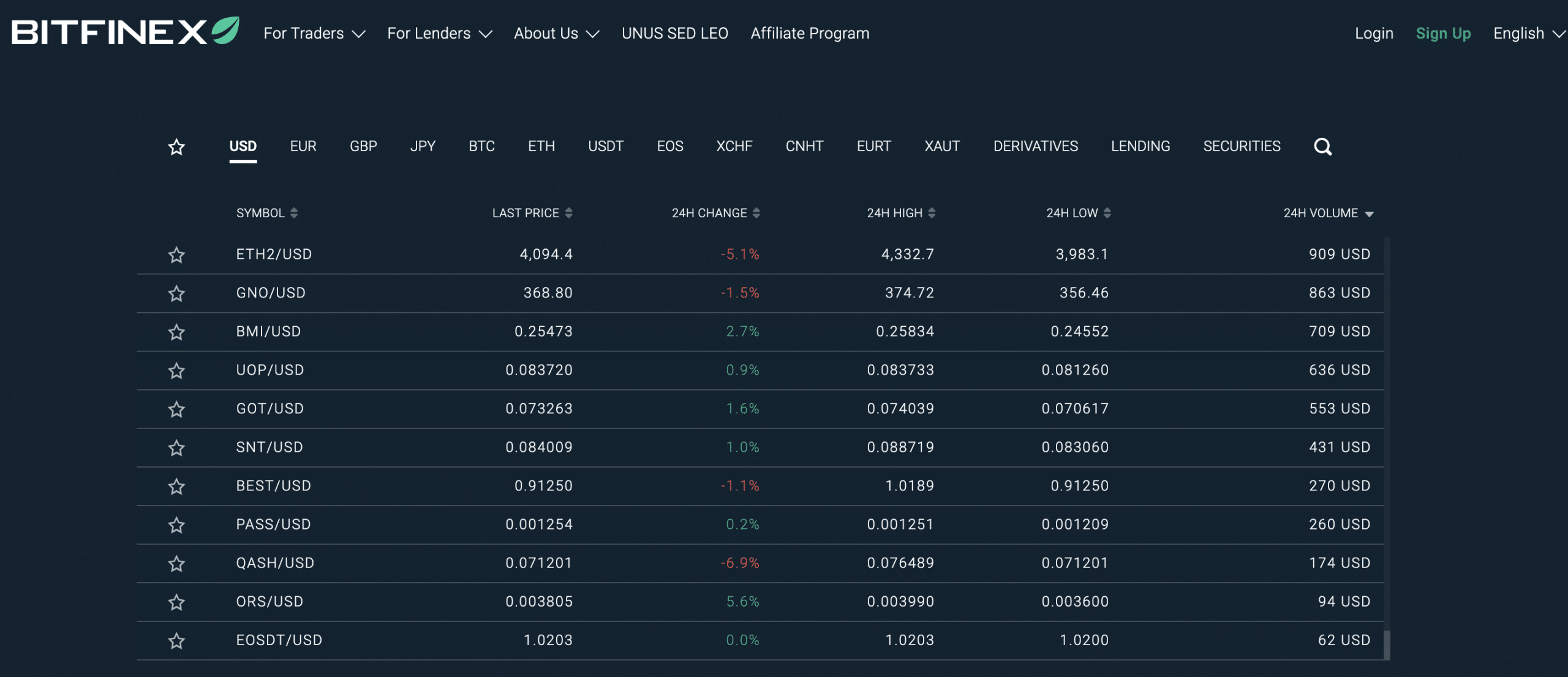Image resolution: width=1568 pixels, height=677 pixels.
Task: Open the Affiliate Program page
Action: tap(810, 33)
